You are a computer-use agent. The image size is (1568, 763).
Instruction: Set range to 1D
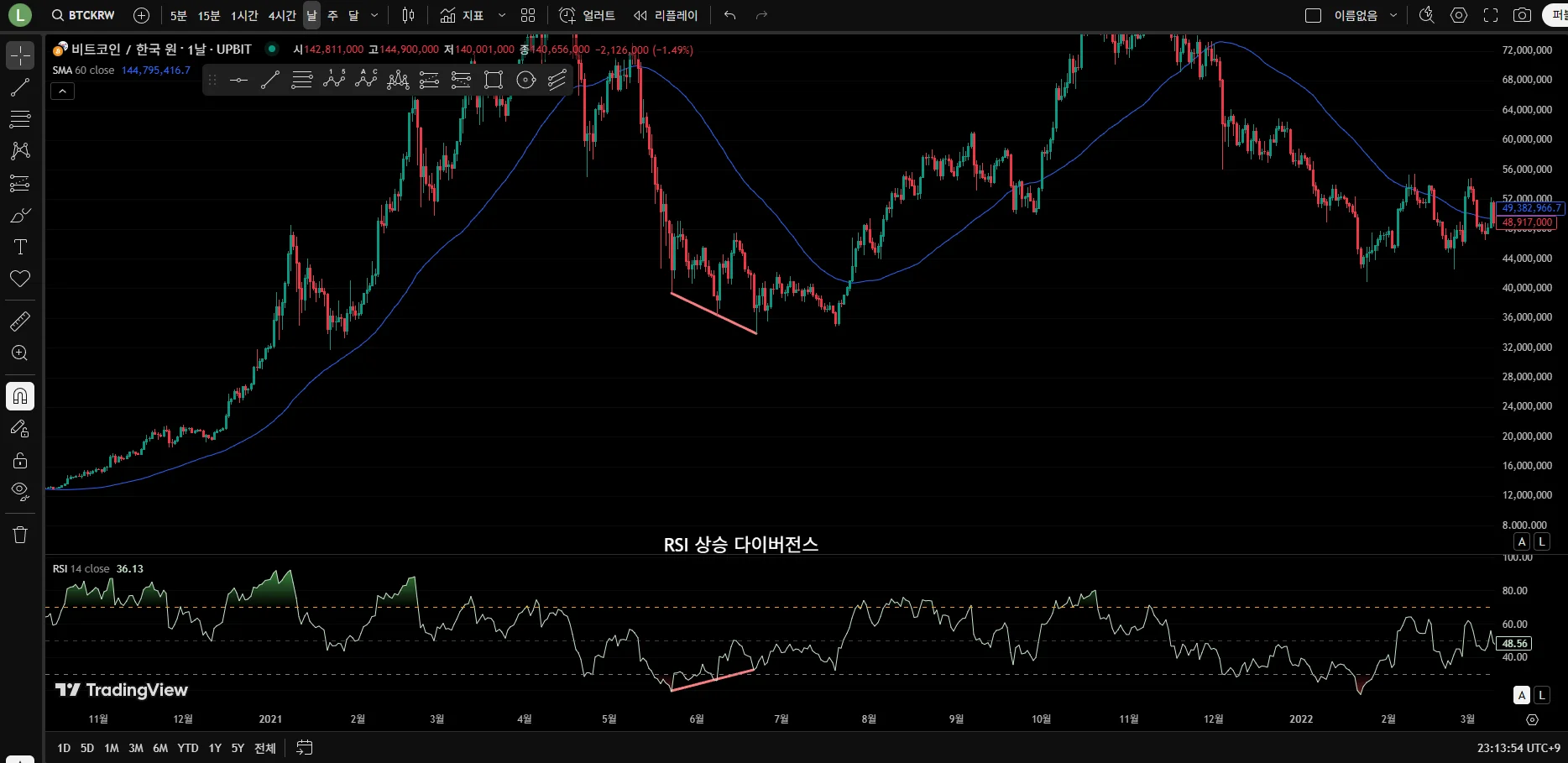pyautogui.click(x=64, y=748)
